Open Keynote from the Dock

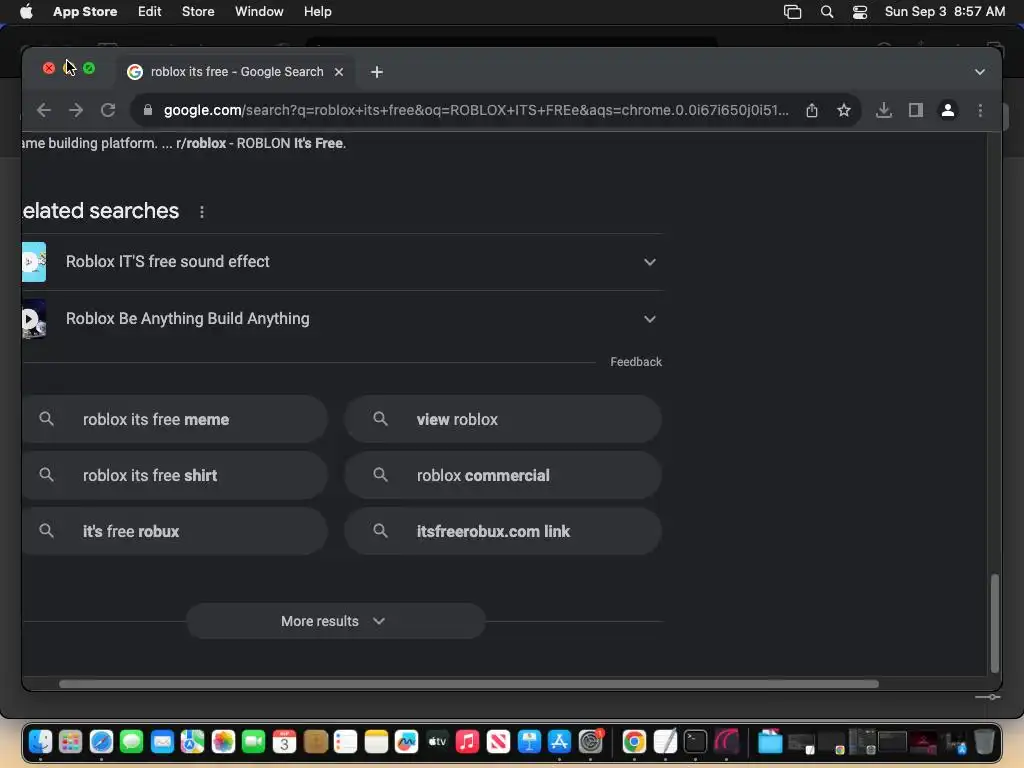529,741
